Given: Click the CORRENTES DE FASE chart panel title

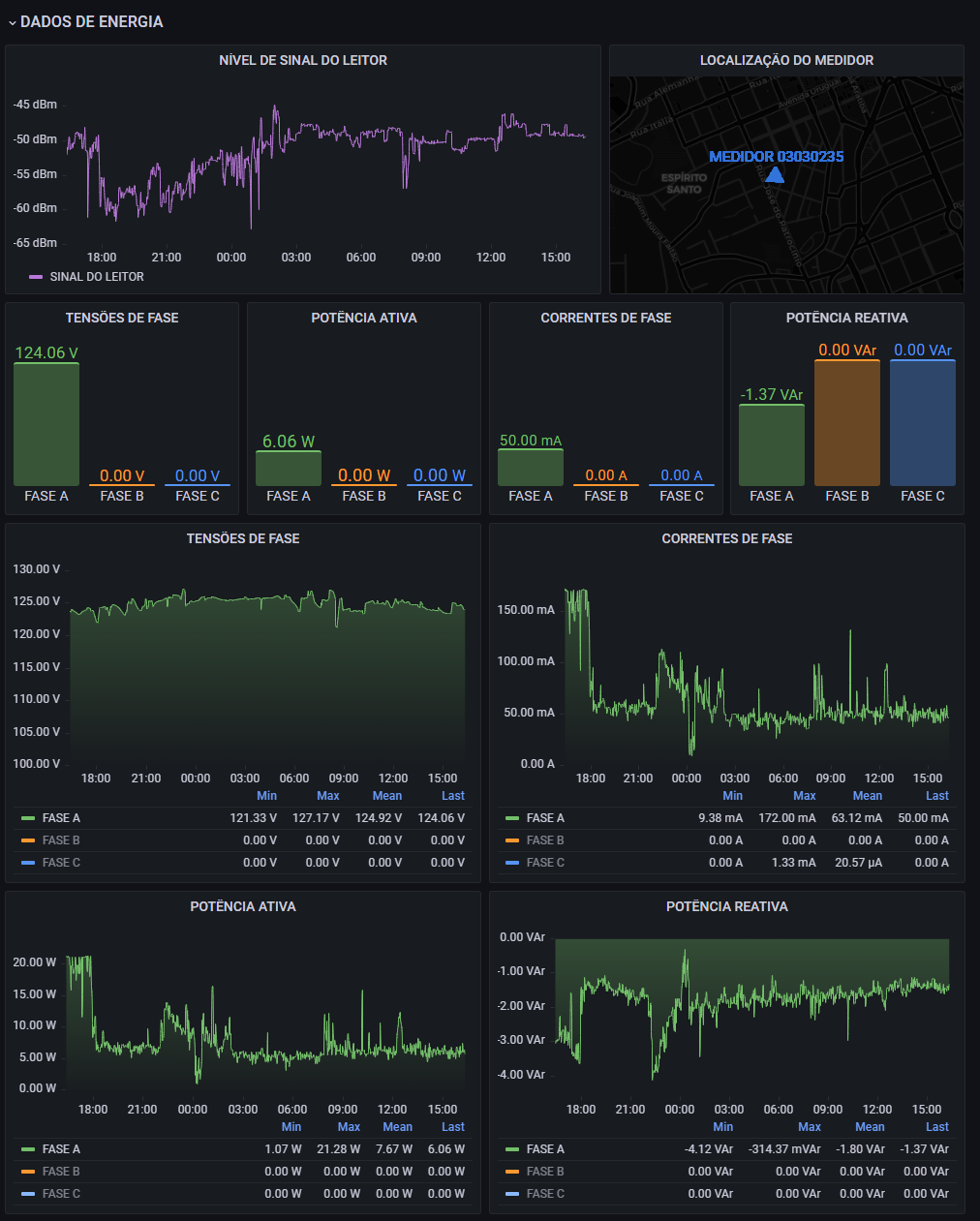Looking at the screenshot, I should pos(726,538).
